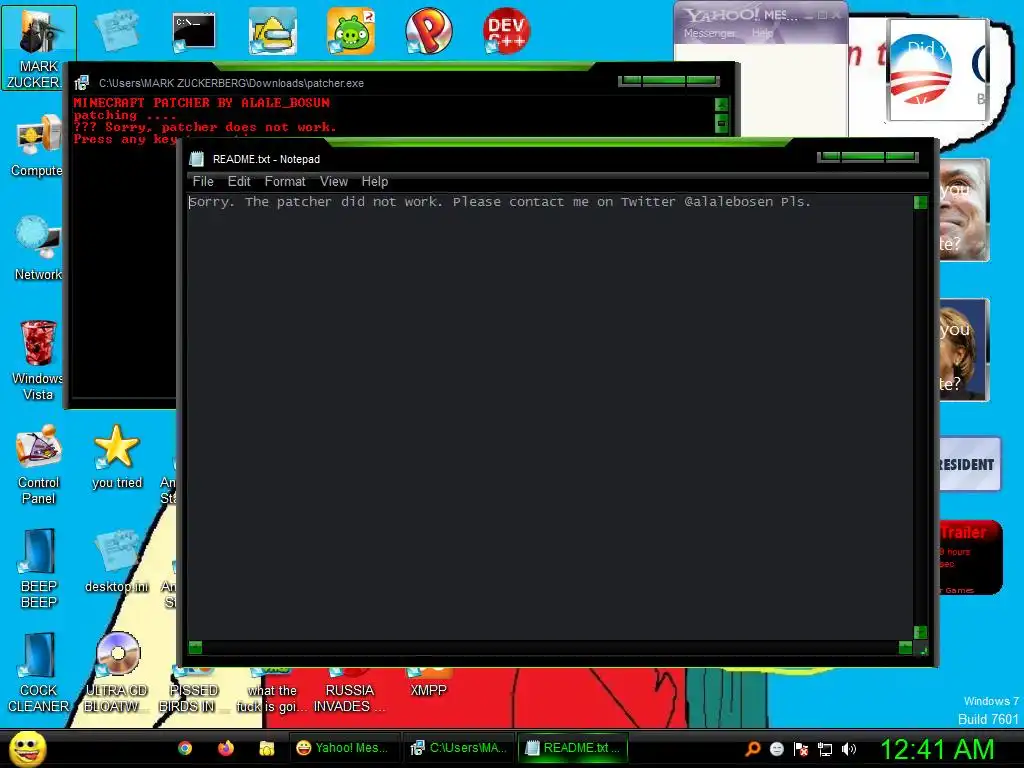Open the Windows Vista recycle bin icon
This screenshot has width=1024, height=768.
(x=38, y=360)
